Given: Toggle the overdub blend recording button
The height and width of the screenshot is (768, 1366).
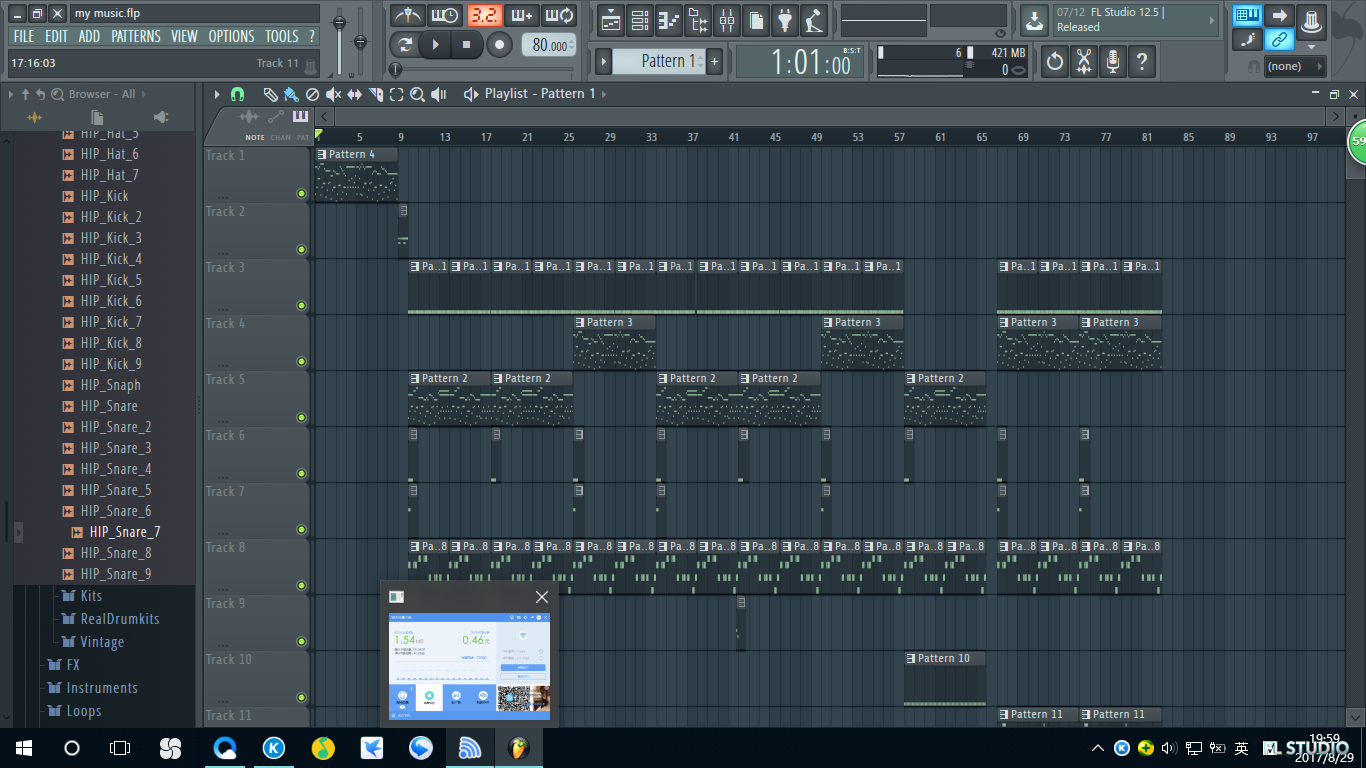Looking at the screenshot, I should click(x=522, y=15).
